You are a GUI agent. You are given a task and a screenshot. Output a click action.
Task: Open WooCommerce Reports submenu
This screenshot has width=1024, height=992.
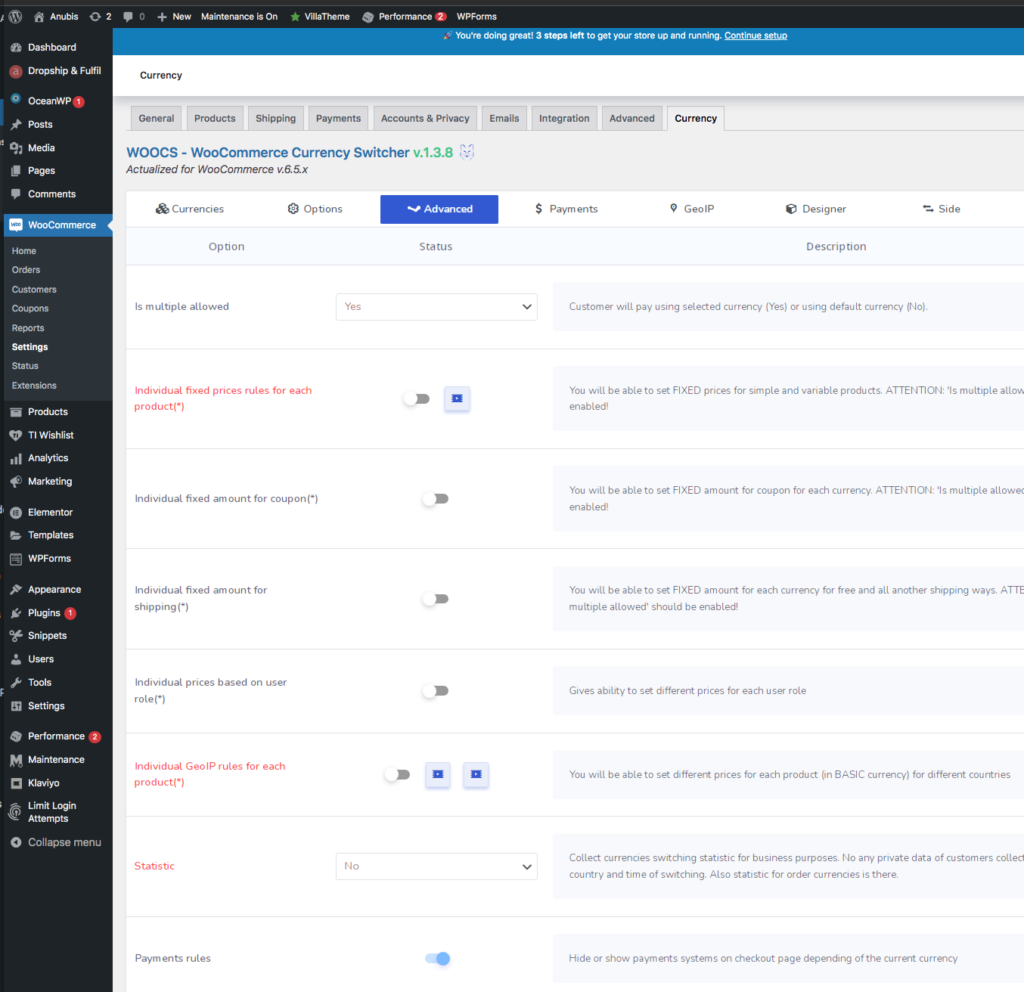(x=28, y=328)
